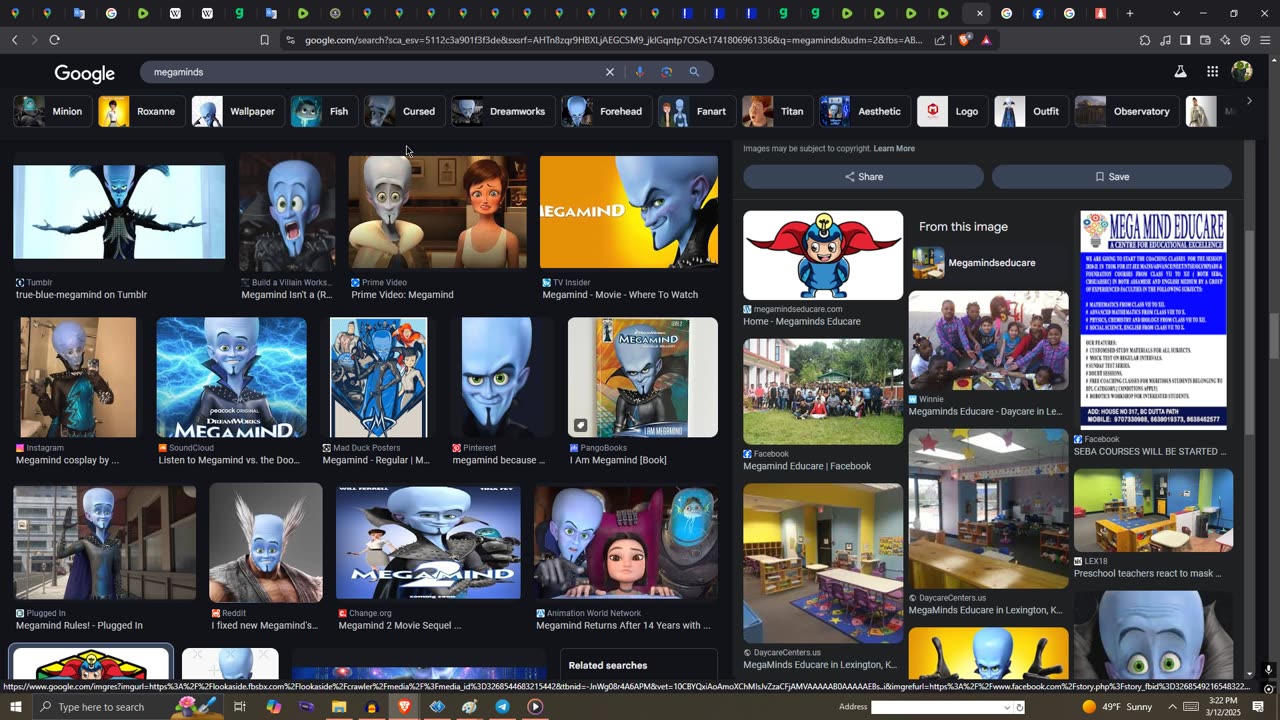Go back using the browser back arrow
The height and width of the screenshot is (720, 1280).
pos(14,40)
